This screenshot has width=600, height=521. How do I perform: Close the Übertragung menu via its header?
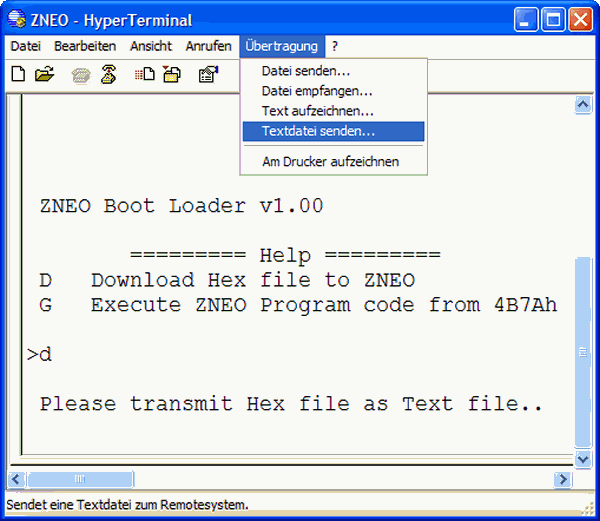(x=282, y=46)
